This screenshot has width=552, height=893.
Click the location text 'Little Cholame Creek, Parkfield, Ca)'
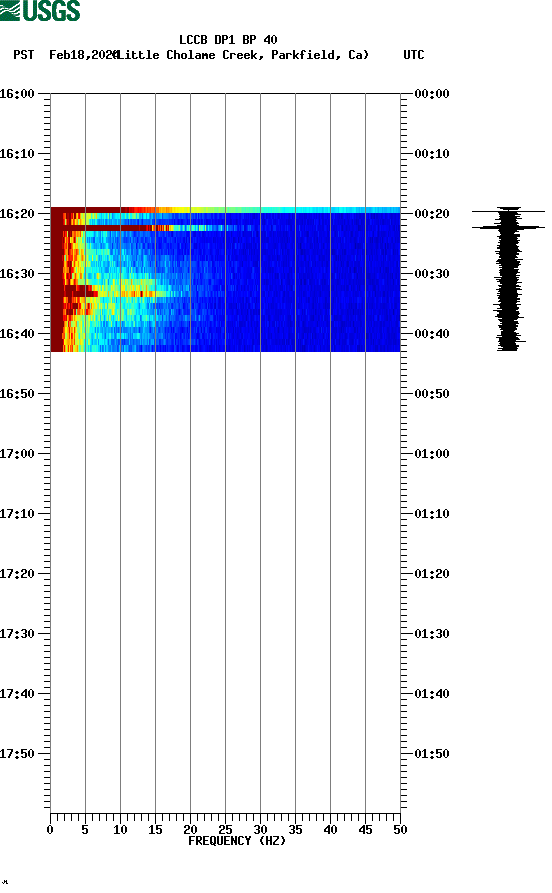pyautogui.click(x=243, y=55)
